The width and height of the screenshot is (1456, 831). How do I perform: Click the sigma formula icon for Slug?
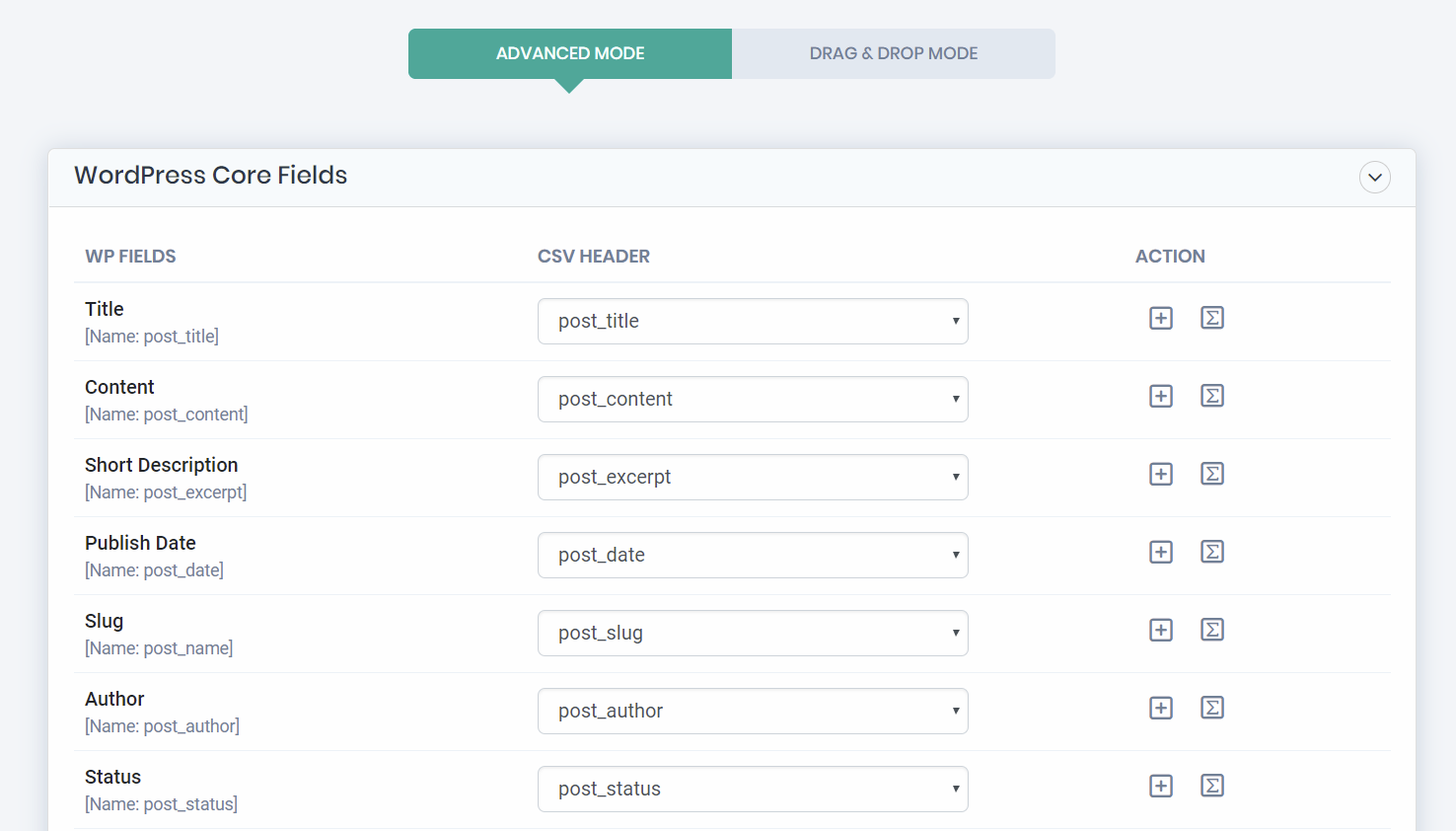(x=1212, y=630)
